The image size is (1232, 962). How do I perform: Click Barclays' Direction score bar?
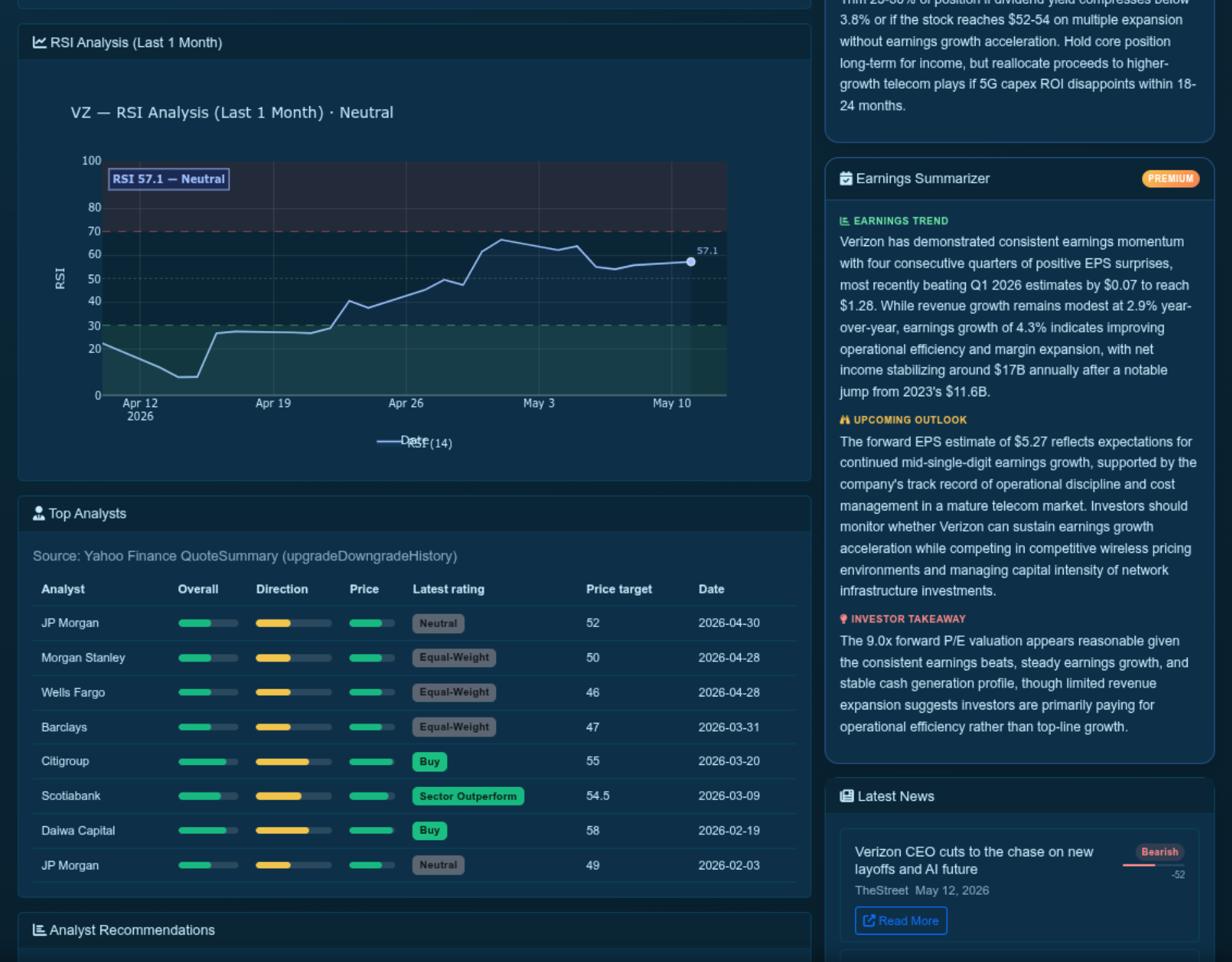[294, 727]
